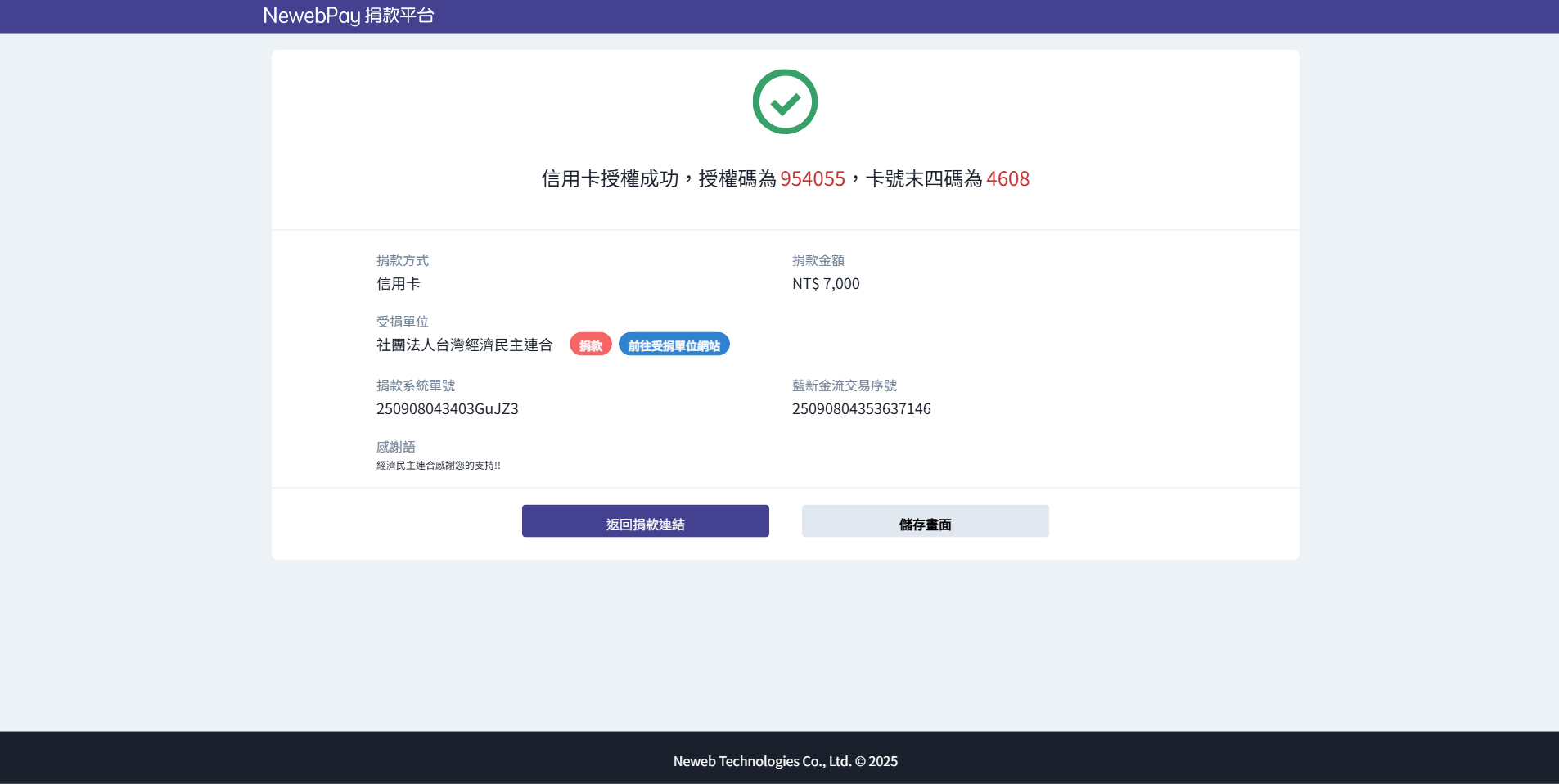Open 前往受捐單位網站 link
The width and height of the screenshot is (1559, 784).
tap(674, 345)
